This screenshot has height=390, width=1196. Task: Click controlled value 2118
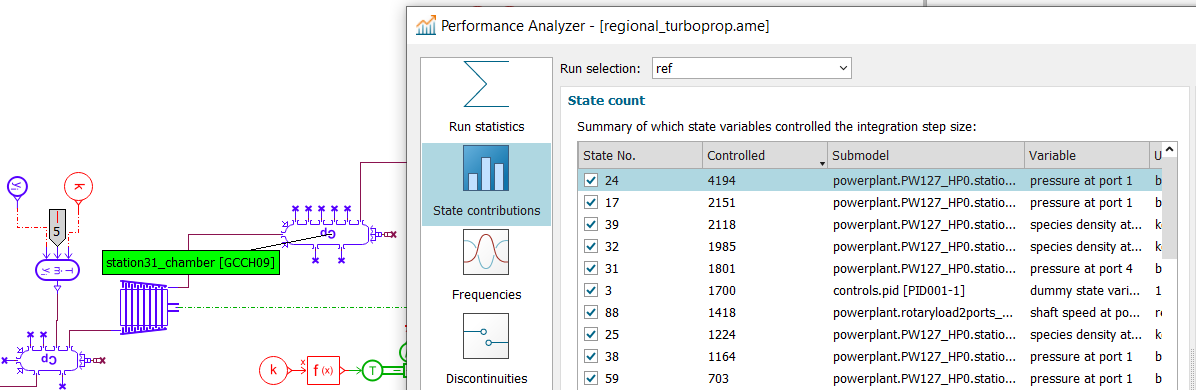tap(722, 224)
